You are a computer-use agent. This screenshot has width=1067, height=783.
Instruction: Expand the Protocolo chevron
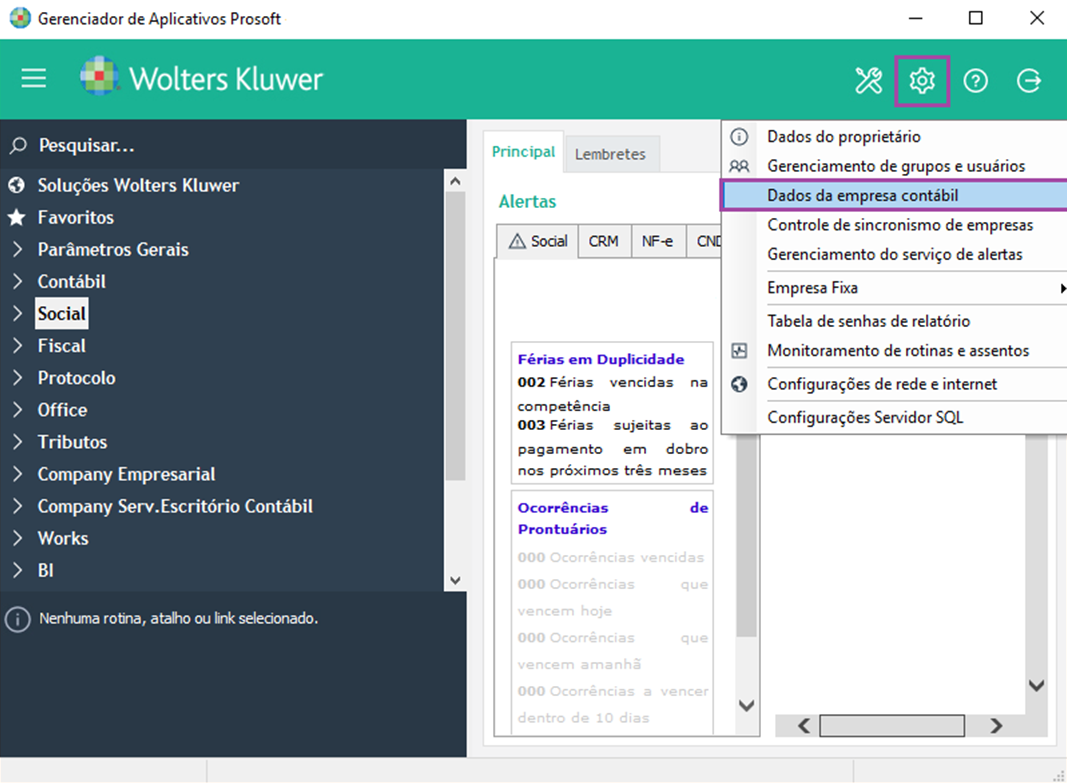tap(18, 378)
